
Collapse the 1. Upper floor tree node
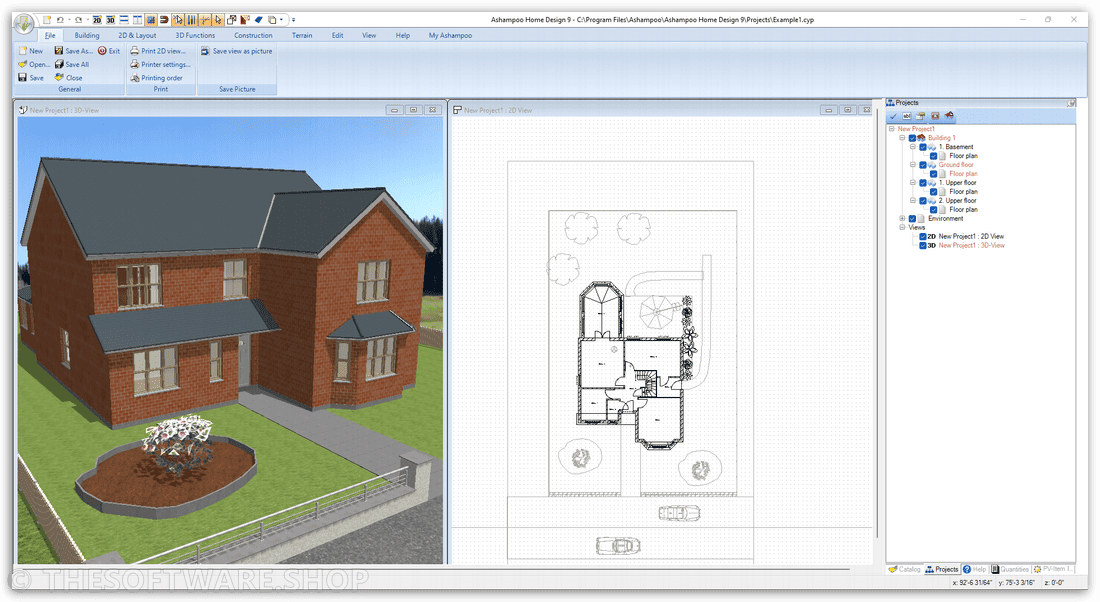click(913, 183)
